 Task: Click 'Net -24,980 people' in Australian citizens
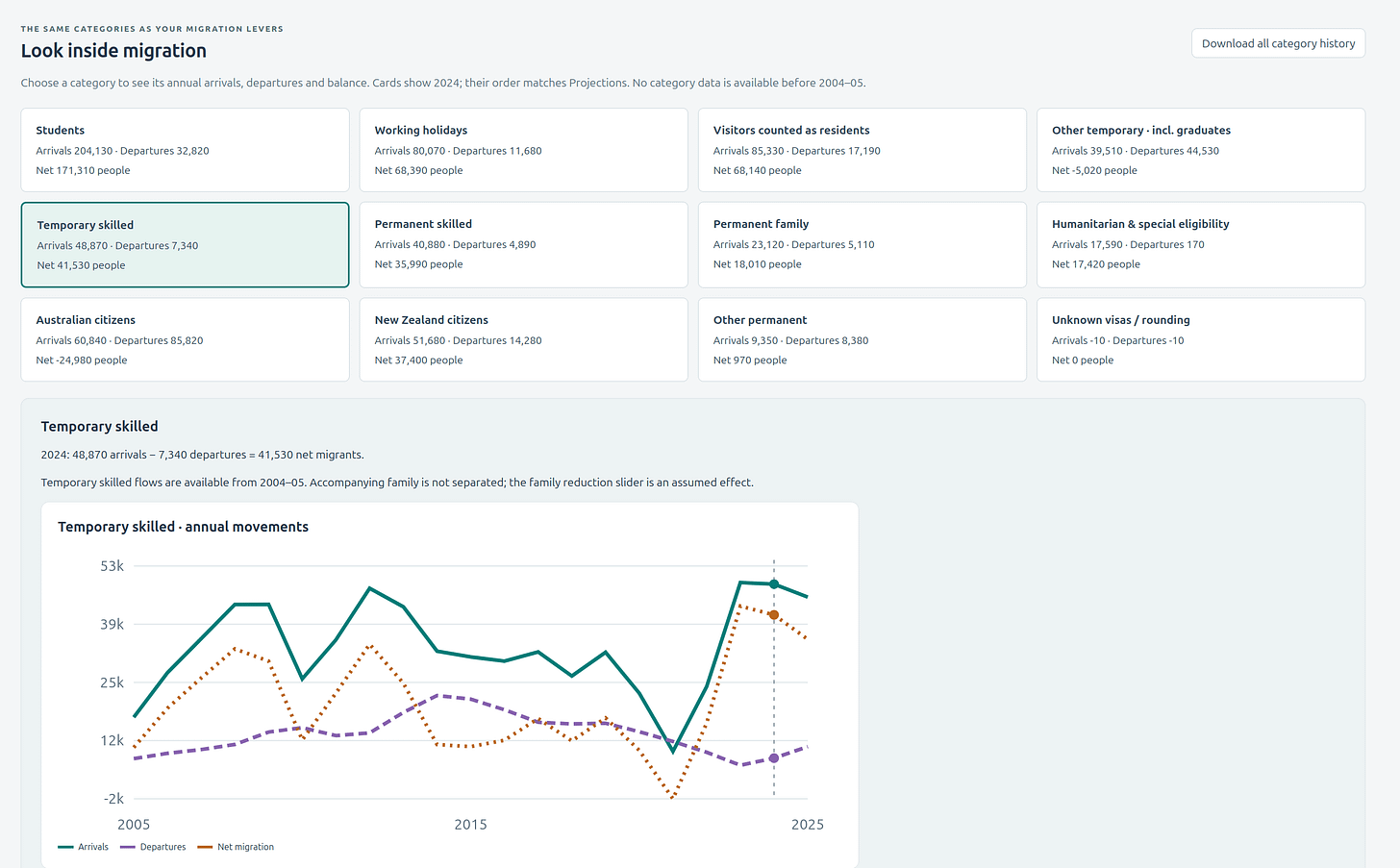82,360
